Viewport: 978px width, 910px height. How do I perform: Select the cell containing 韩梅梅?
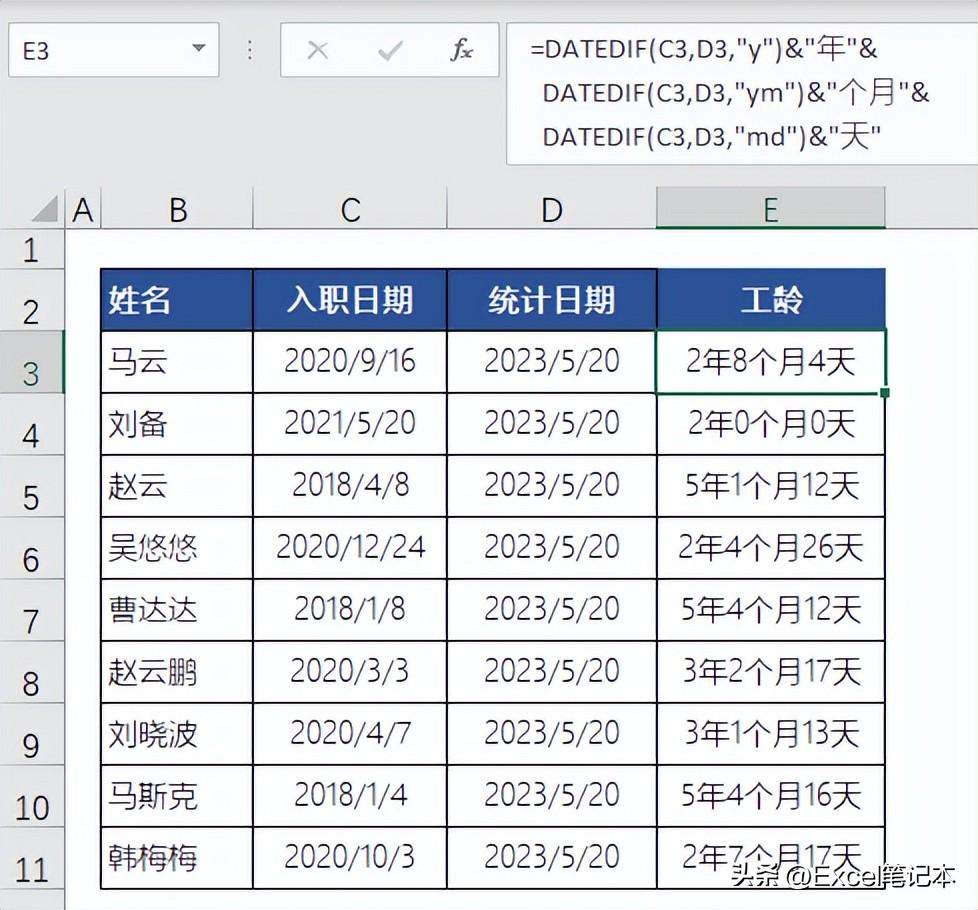coord(177,858)
